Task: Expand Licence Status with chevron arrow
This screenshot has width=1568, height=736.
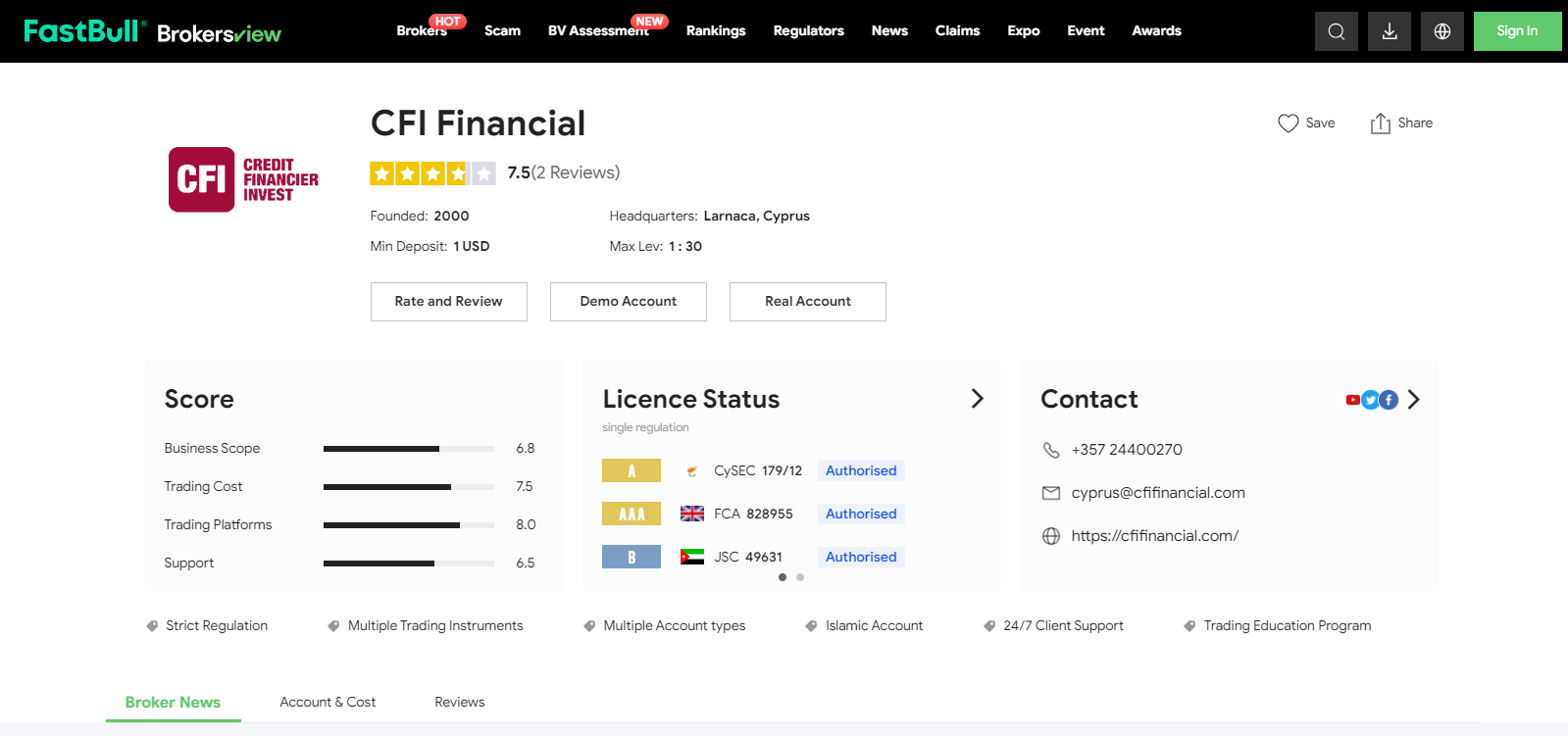Action: pyautogui.click(x=977, y=399)
